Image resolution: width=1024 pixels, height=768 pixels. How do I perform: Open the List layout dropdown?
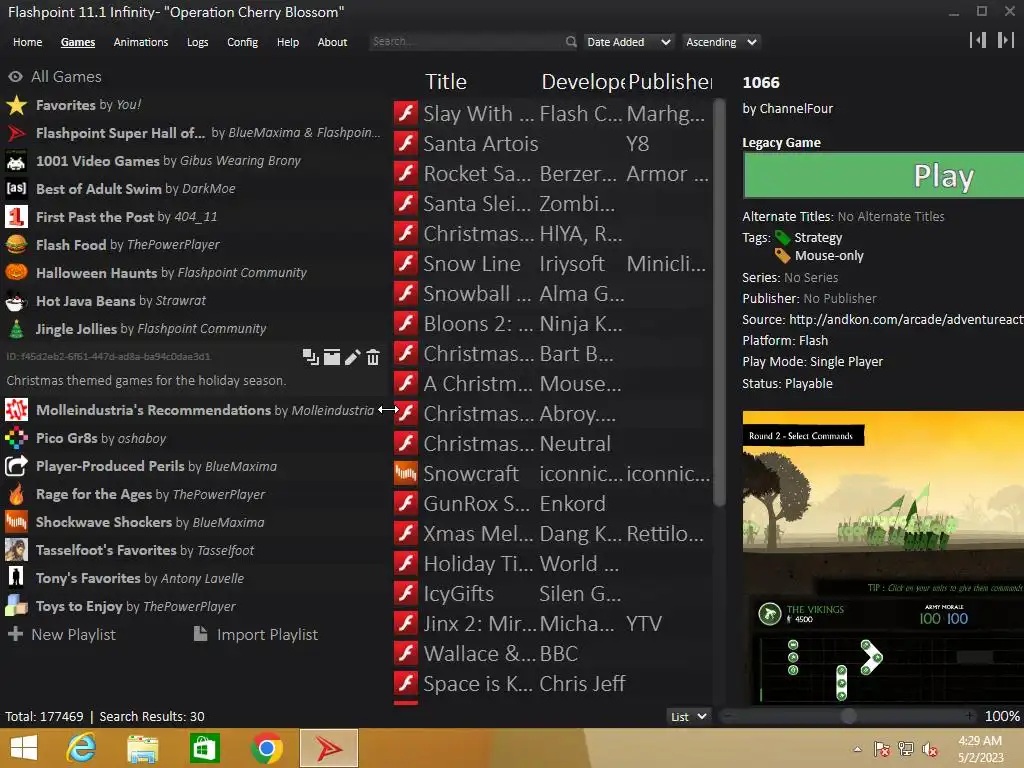pos(688,716)
